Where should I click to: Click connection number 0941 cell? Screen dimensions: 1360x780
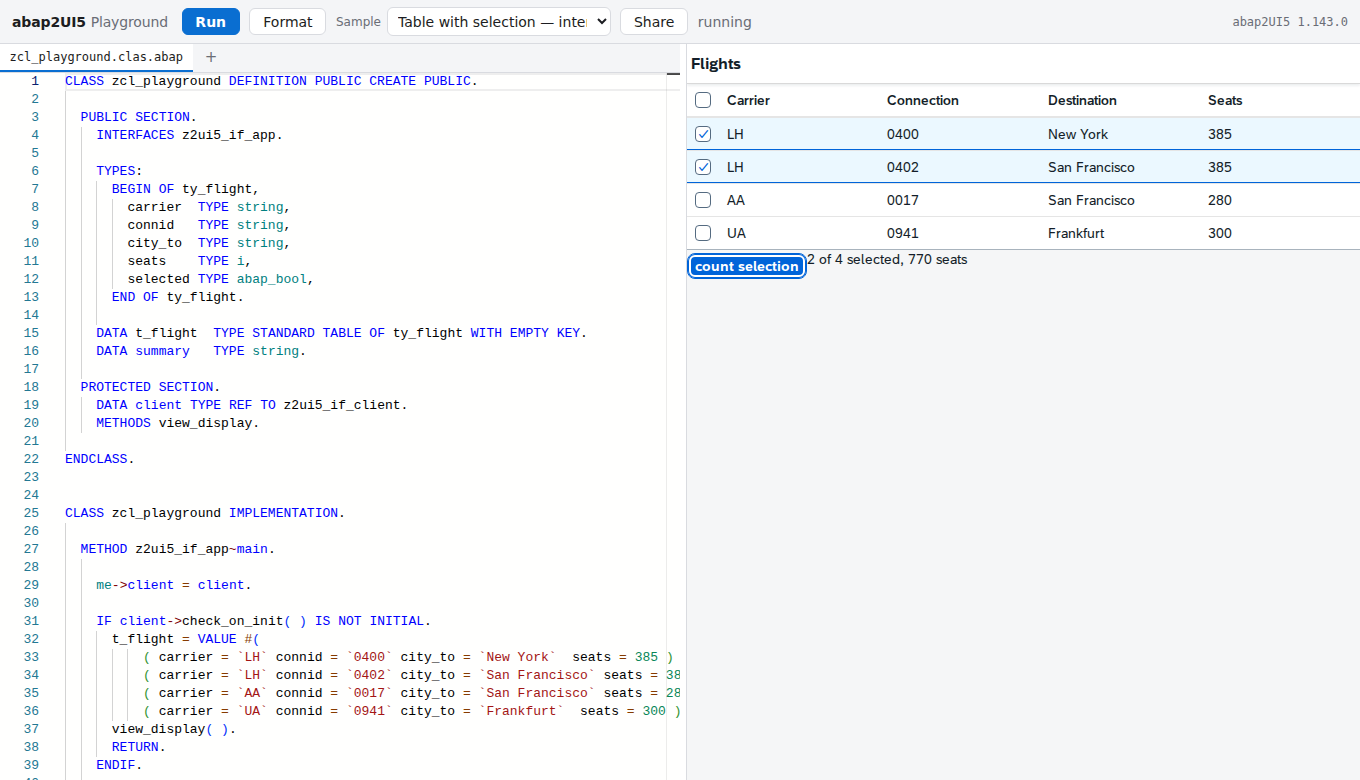coord(903,233)
